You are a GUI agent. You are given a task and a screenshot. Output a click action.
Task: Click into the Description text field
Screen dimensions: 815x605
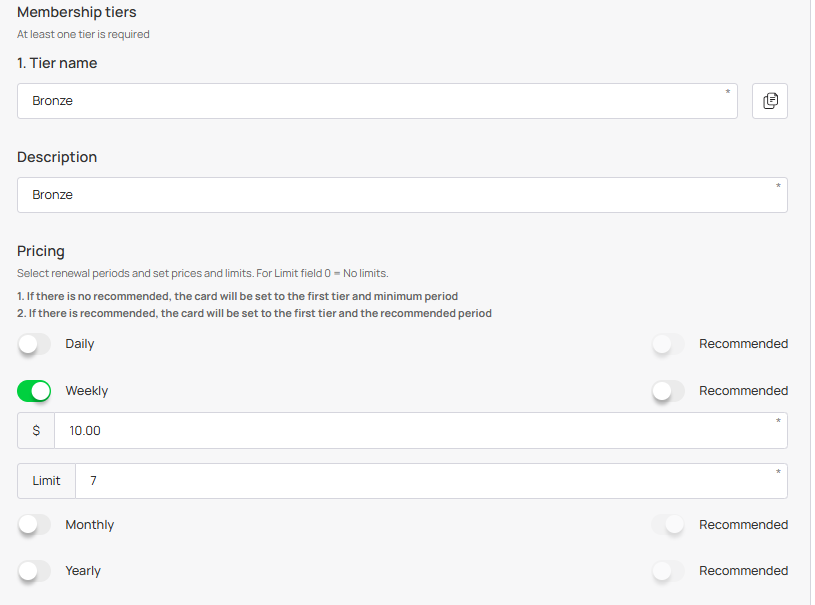point(402,195)
